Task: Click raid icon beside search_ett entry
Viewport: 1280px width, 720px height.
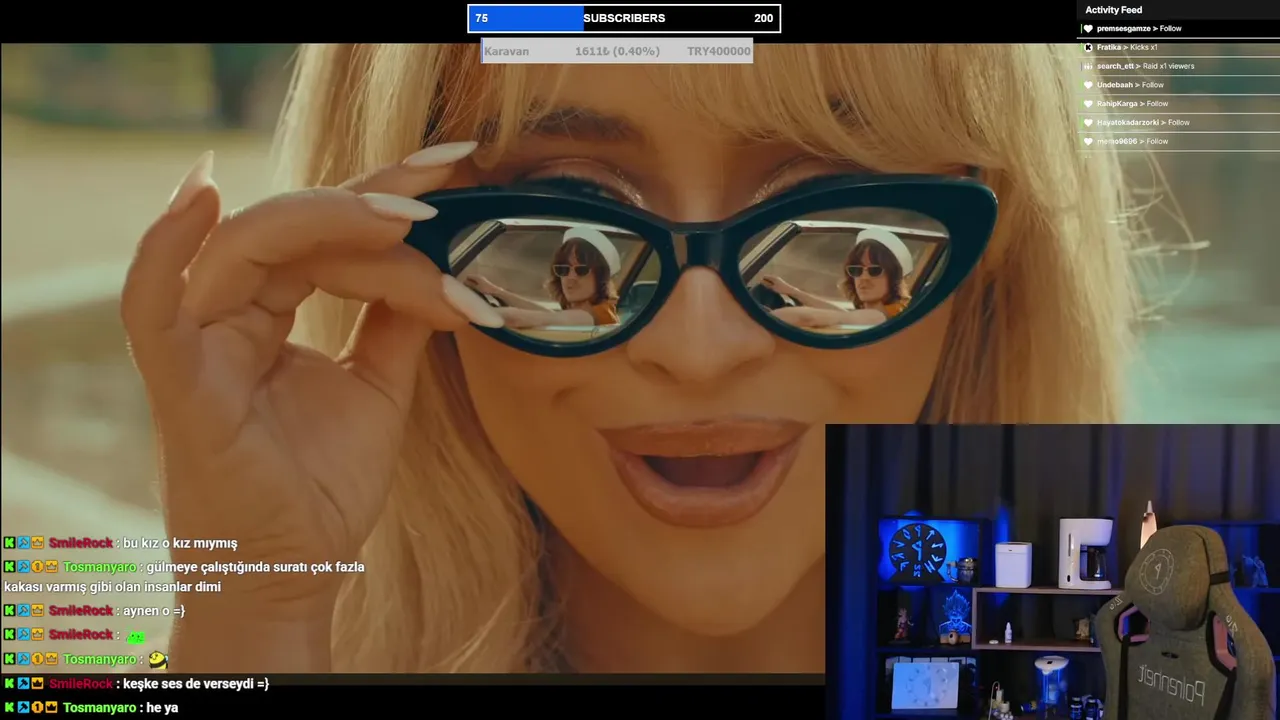Action: point(1088,66)
